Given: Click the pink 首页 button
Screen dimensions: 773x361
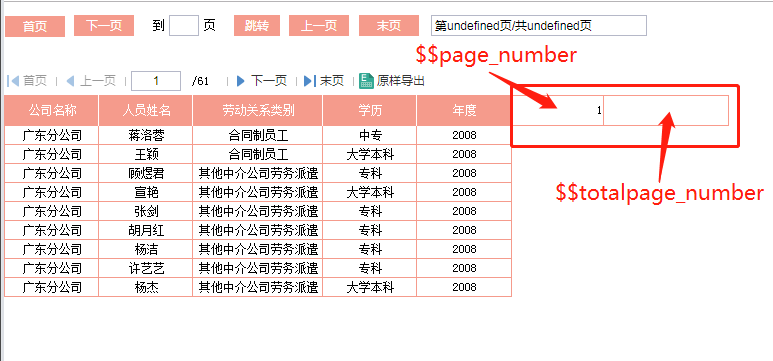Looking at the screenshot, I should pos(35,26).
